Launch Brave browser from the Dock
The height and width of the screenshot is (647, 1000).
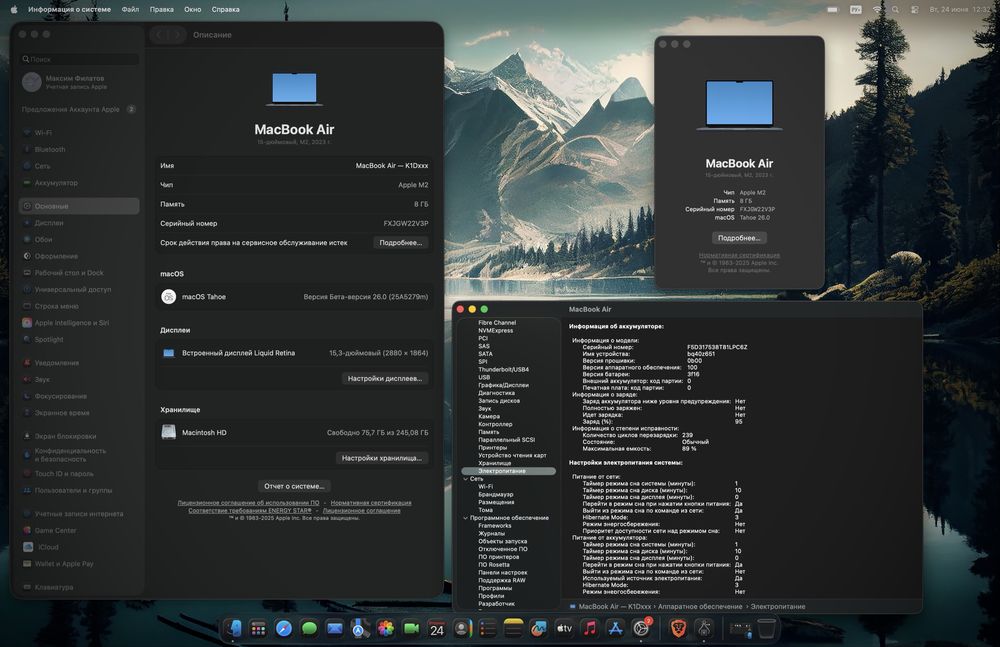[679, 628]
